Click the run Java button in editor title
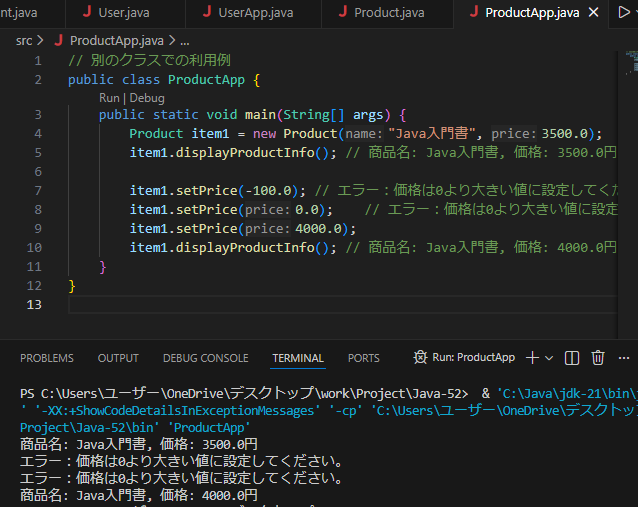The width and height of the screenshot is (638, 507). coord(624,13)
